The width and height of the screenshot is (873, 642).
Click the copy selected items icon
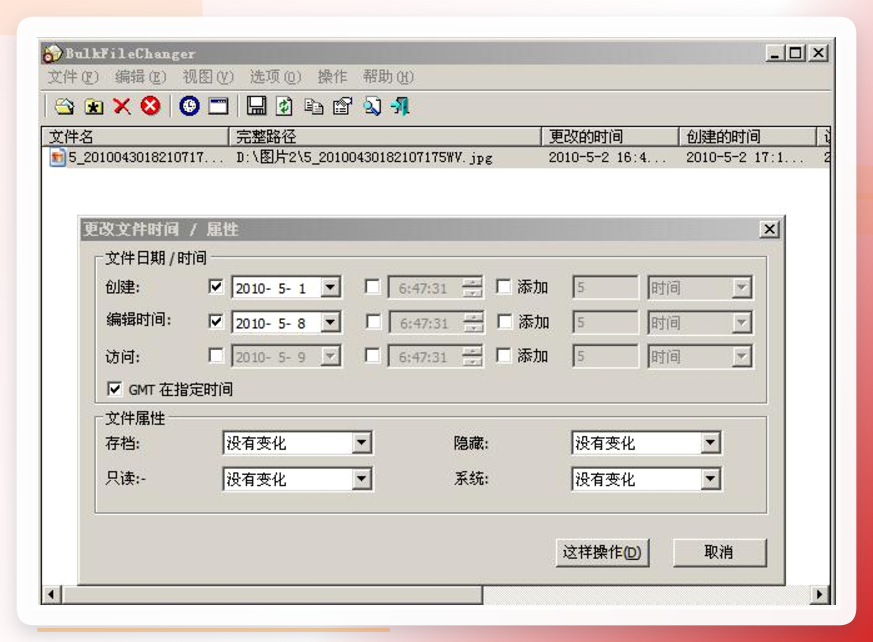coord(314,106)
